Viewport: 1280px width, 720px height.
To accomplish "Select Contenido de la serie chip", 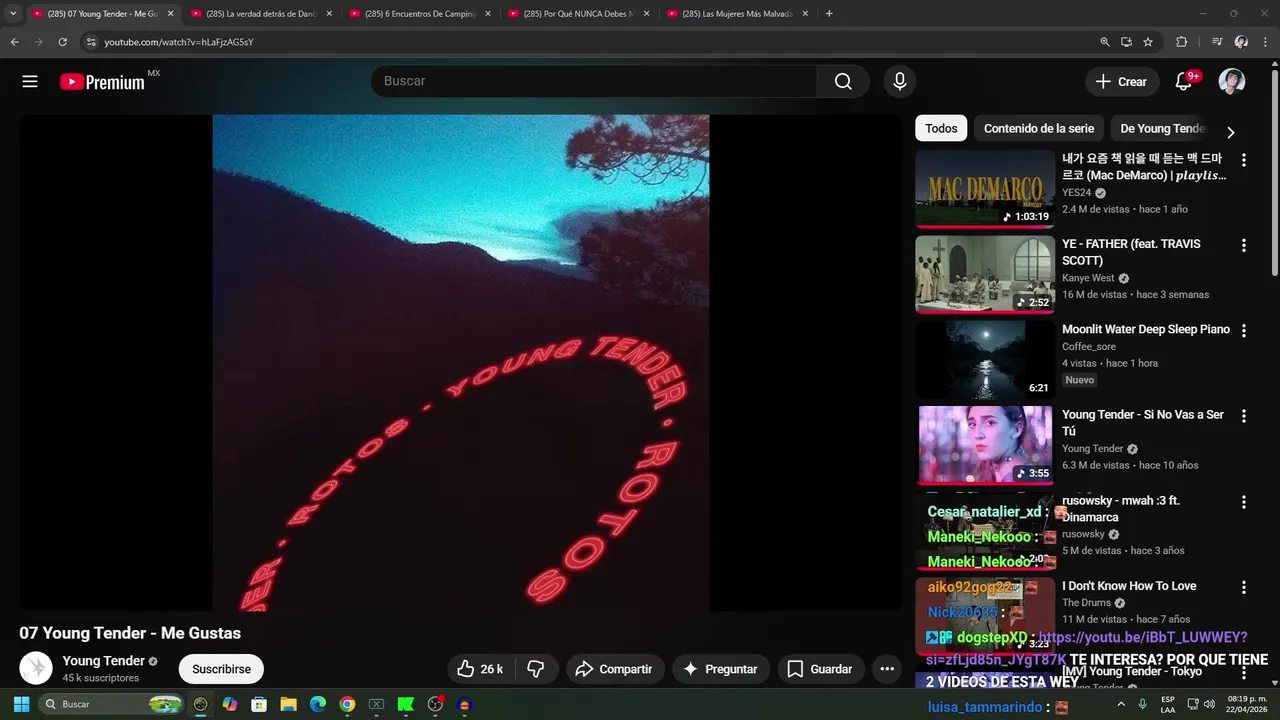I will [1039, 128].
